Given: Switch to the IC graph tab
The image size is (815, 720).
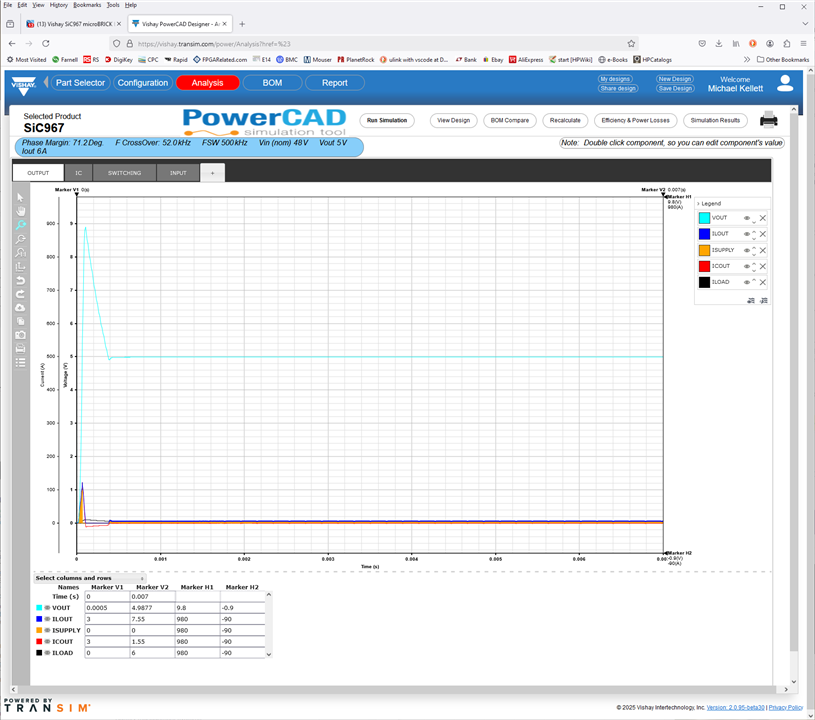Looking at the screenshot, I should 78,173.
